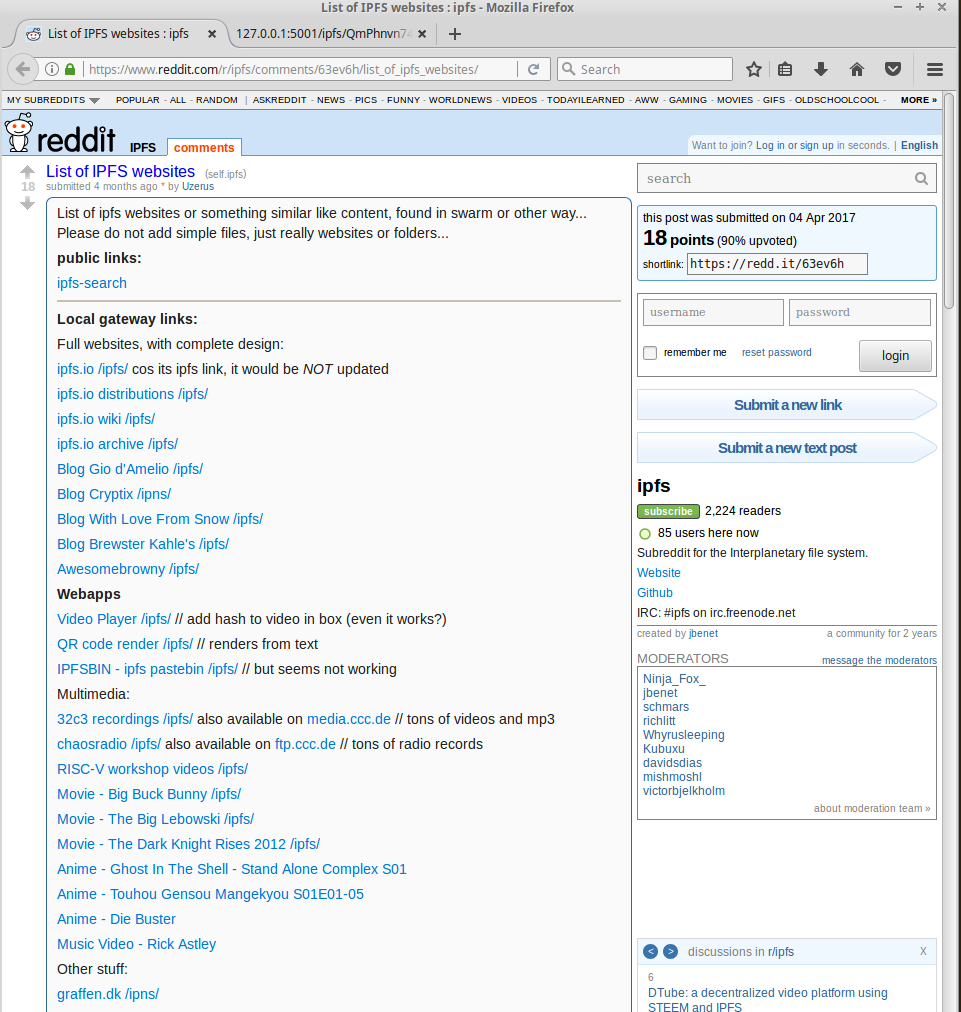Viewport: 961px width, 1012px height.
Task: Open about moderation team link
Action: tap(871, 809)
